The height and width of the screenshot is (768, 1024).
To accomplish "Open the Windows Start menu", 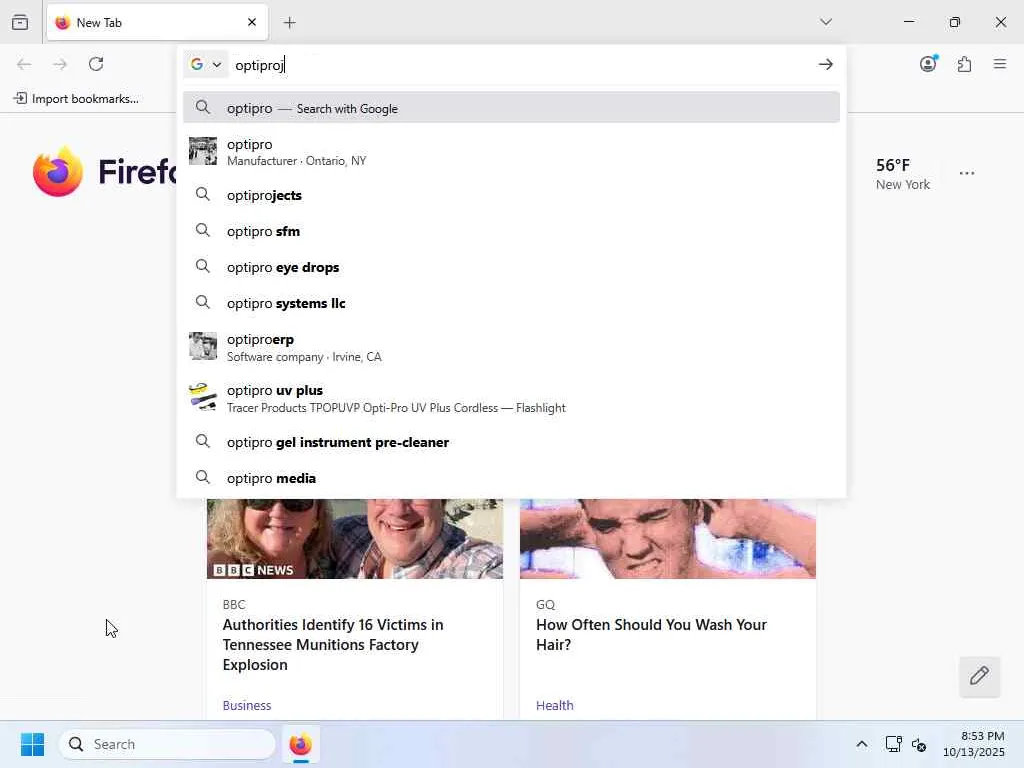I will pyautogui.click(x=32, y=744).
